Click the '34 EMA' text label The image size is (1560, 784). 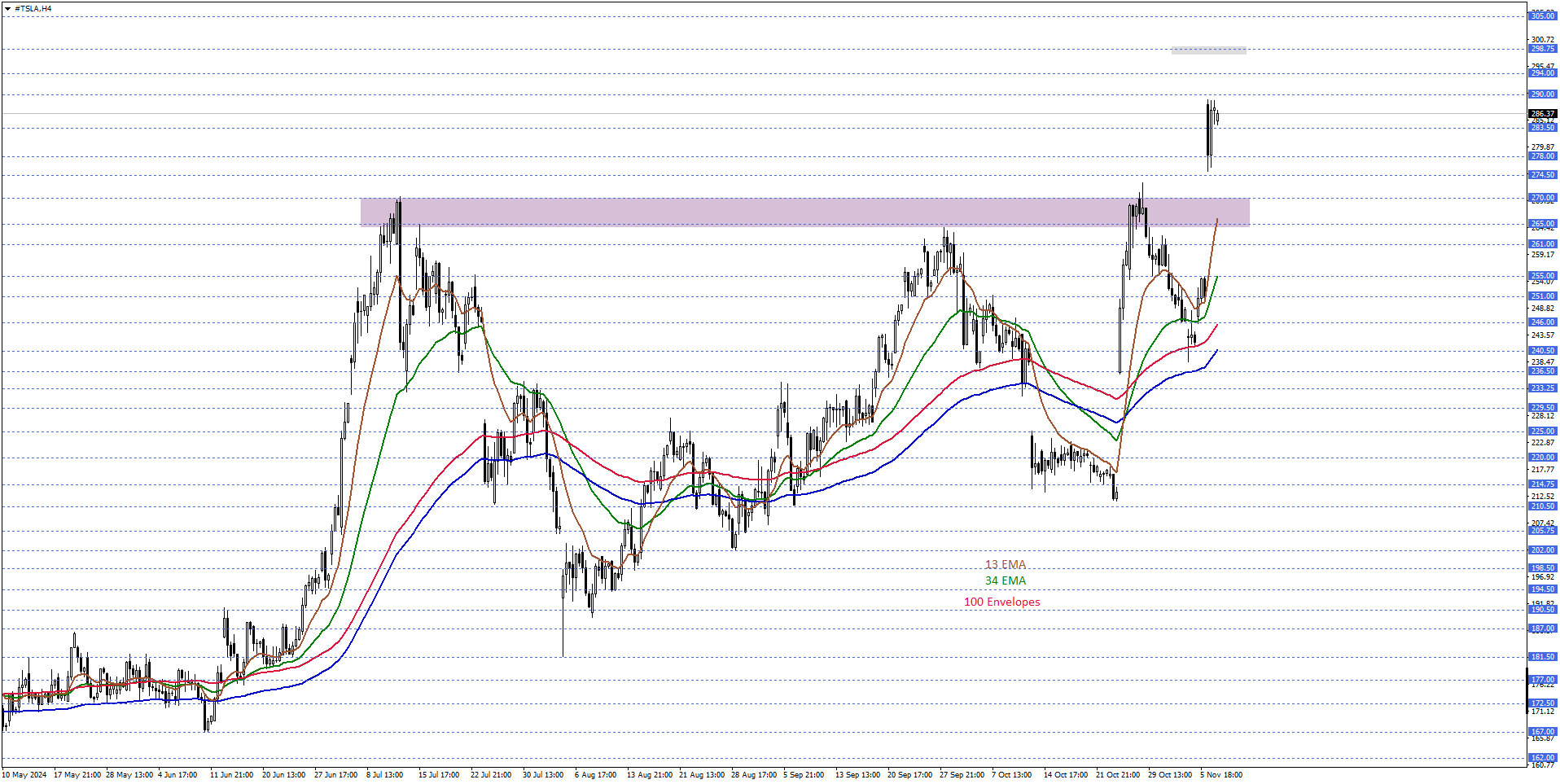[1006, 580]
